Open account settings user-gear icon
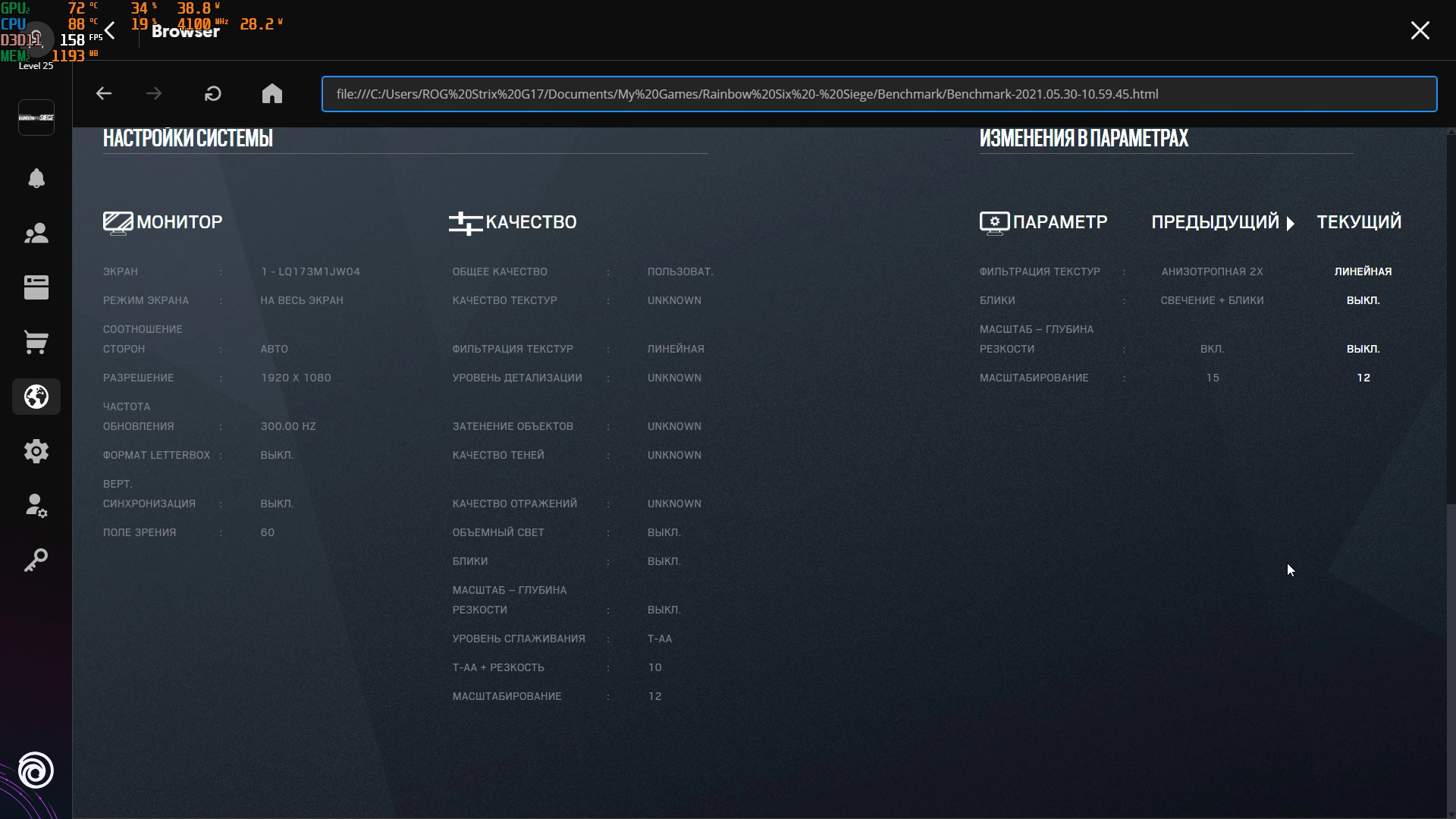The image size is (1456, 819). [36, 506]
